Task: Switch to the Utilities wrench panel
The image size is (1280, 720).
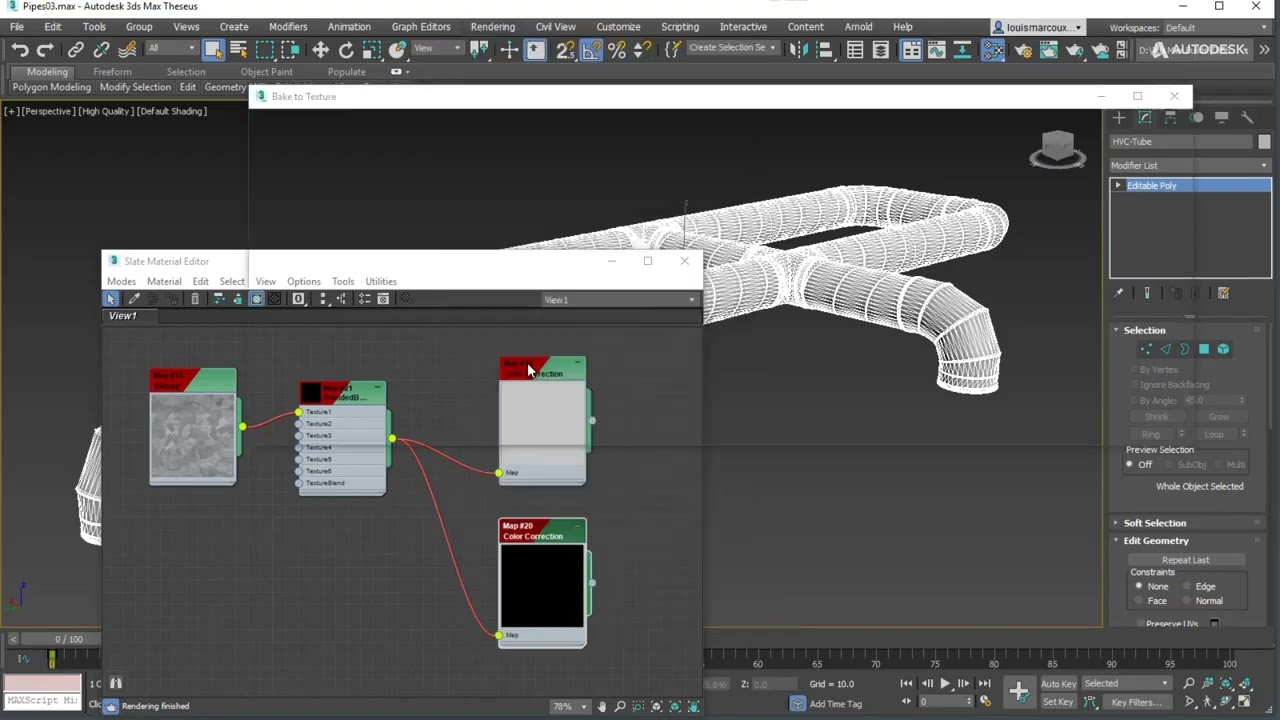Action: point(1247,117)
